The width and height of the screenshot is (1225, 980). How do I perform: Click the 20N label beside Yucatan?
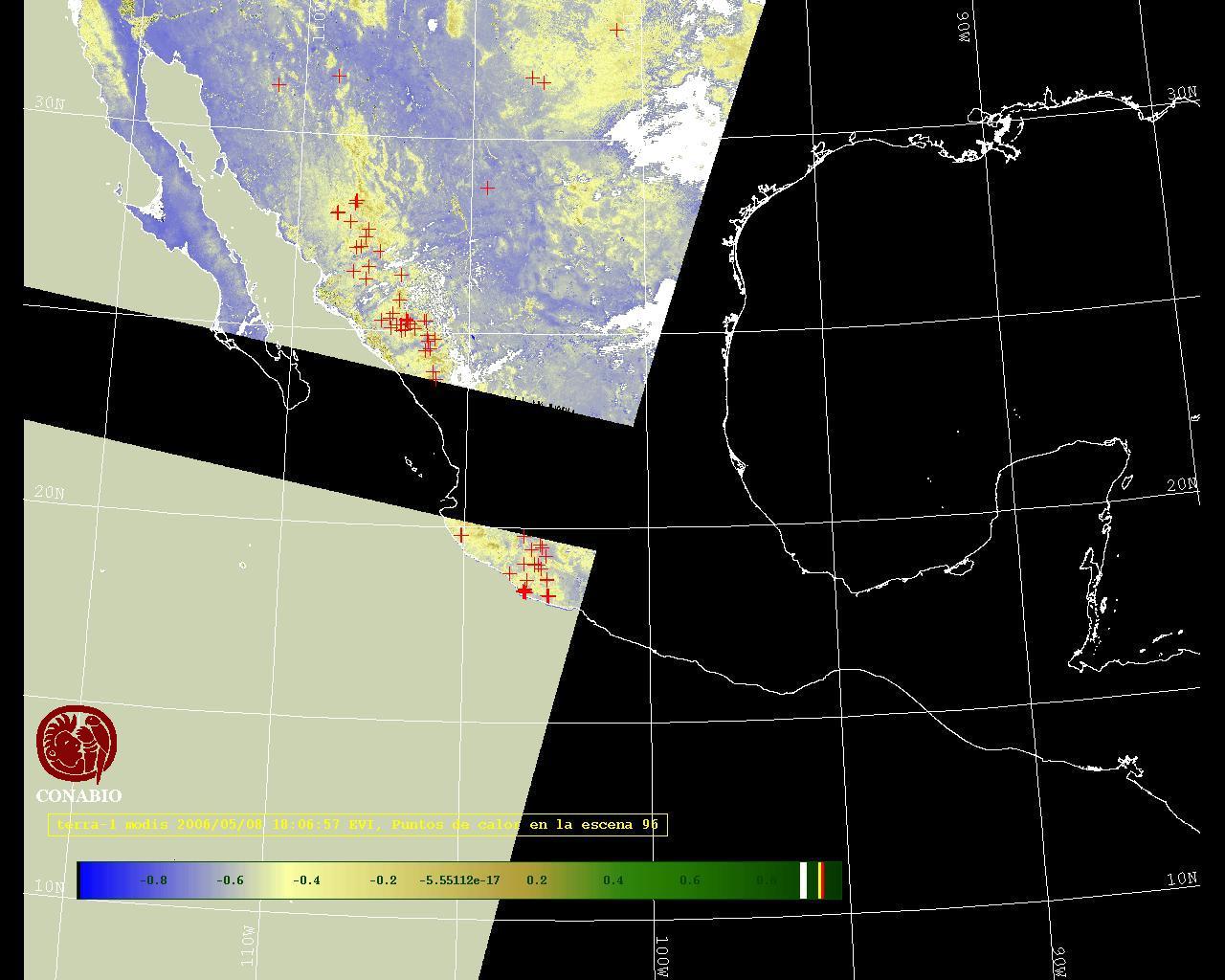(1182, 485)
